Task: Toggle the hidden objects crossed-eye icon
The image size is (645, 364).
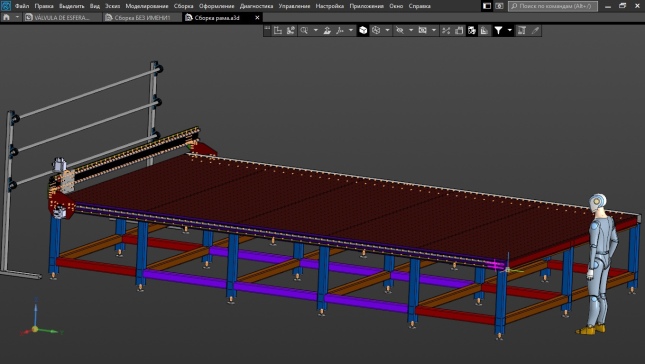Action: [x=399, y=30]
